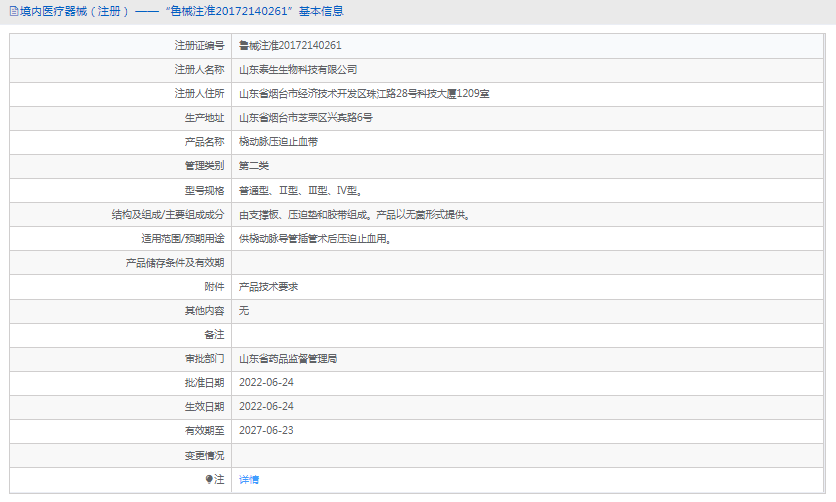Click the 审批部门 label
This screenshot has height=502, width=836.
(204, 359)
